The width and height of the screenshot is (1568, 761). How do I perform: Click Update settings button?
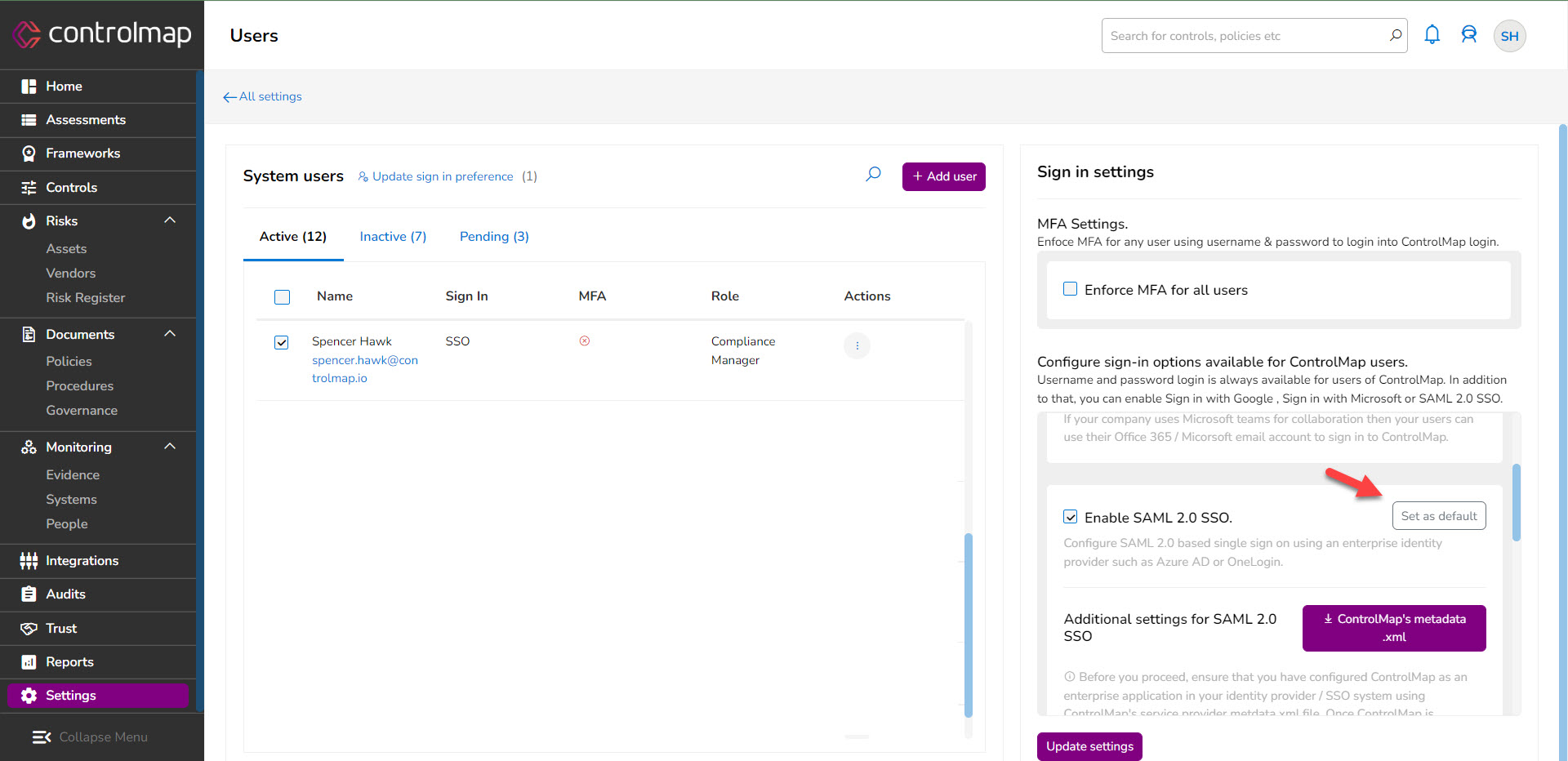tap(1089, 746)
